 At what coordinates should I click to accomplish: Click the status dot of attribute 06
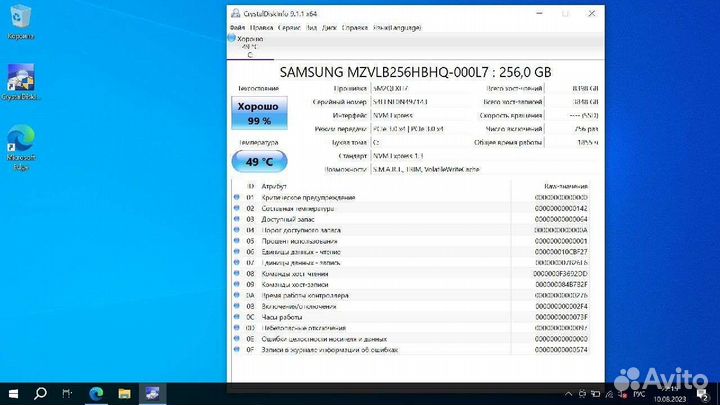coord(236,252)
